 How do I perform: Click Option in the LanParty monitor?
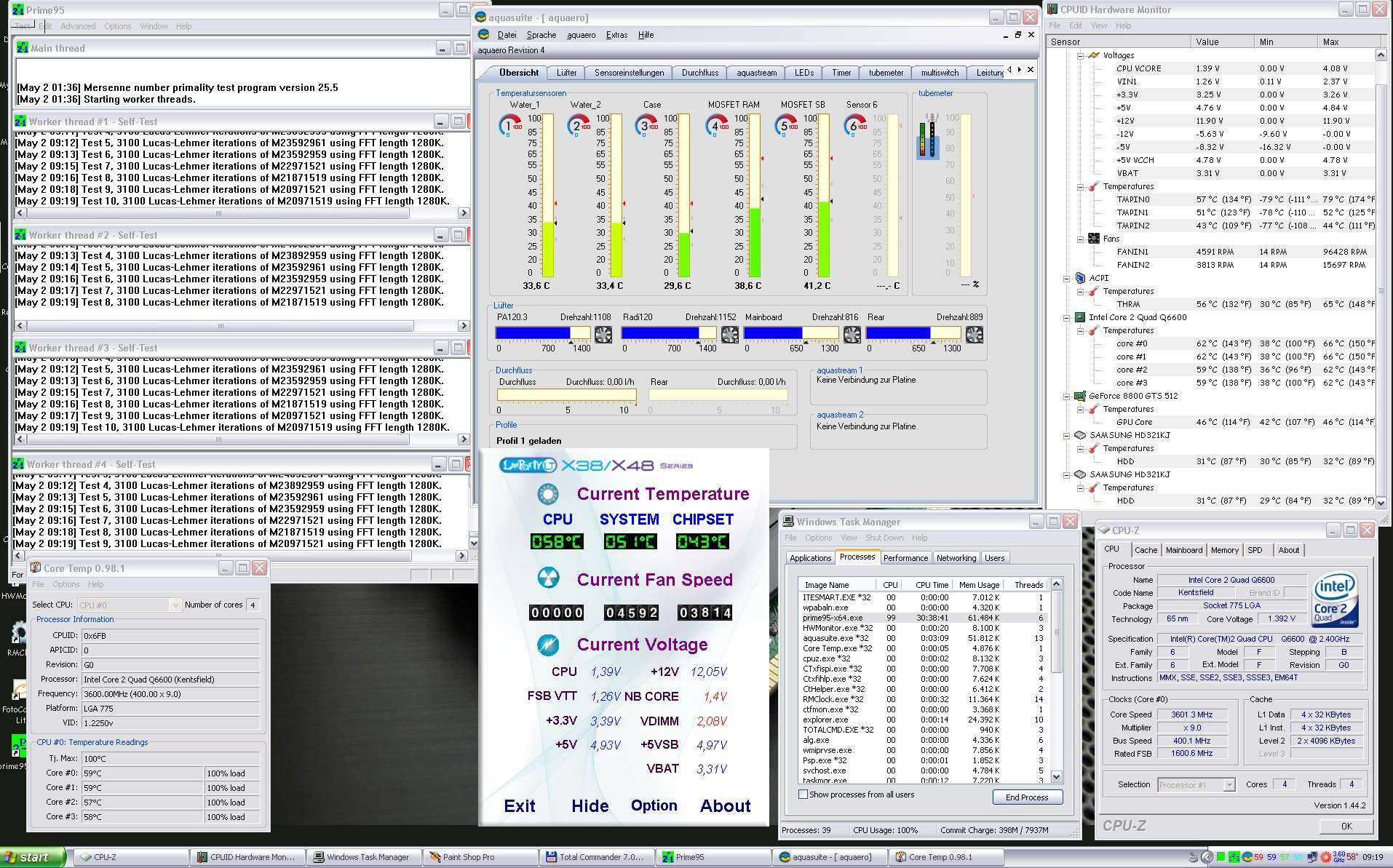(654, 806)
